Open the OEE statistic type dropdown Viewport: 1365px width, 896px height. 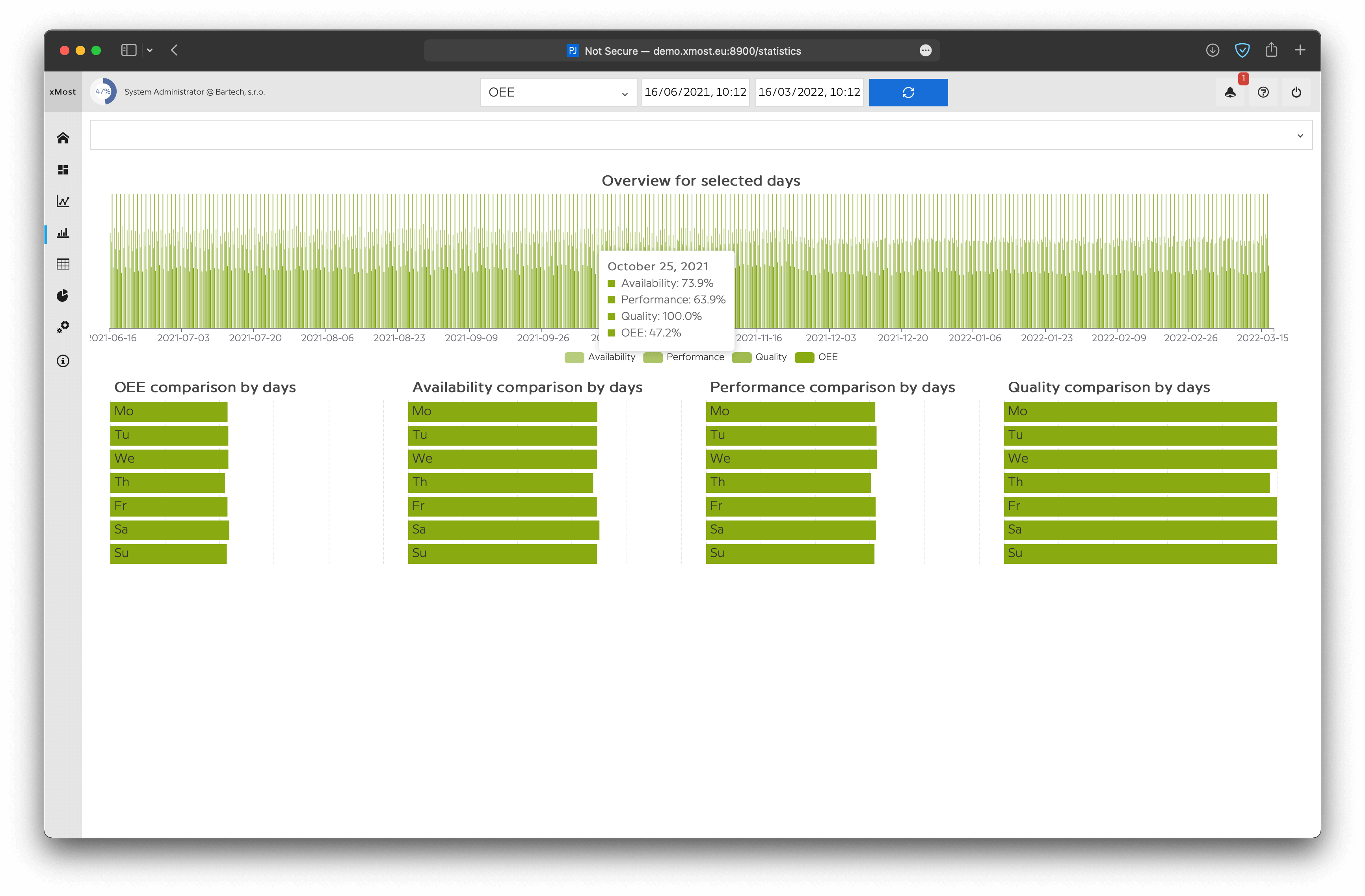[x=558, y=92]
